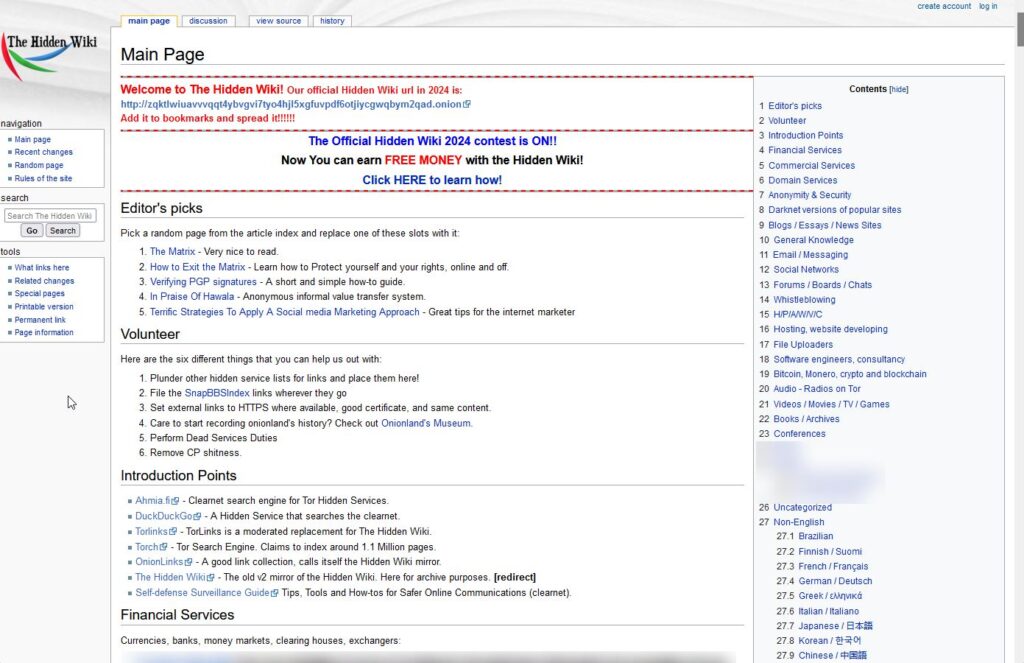
Task: Open Printable version link
Action: pyautogui.click(x=44, y=306)
